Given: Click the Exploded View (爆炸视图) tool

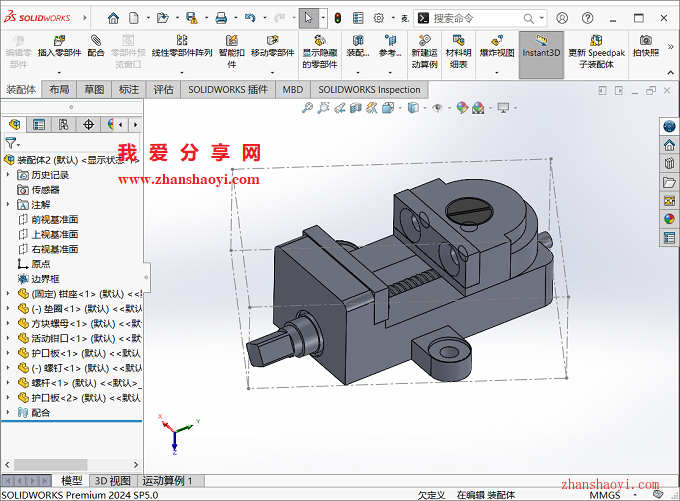Looking at the screenshot, I should coord(496,46).
